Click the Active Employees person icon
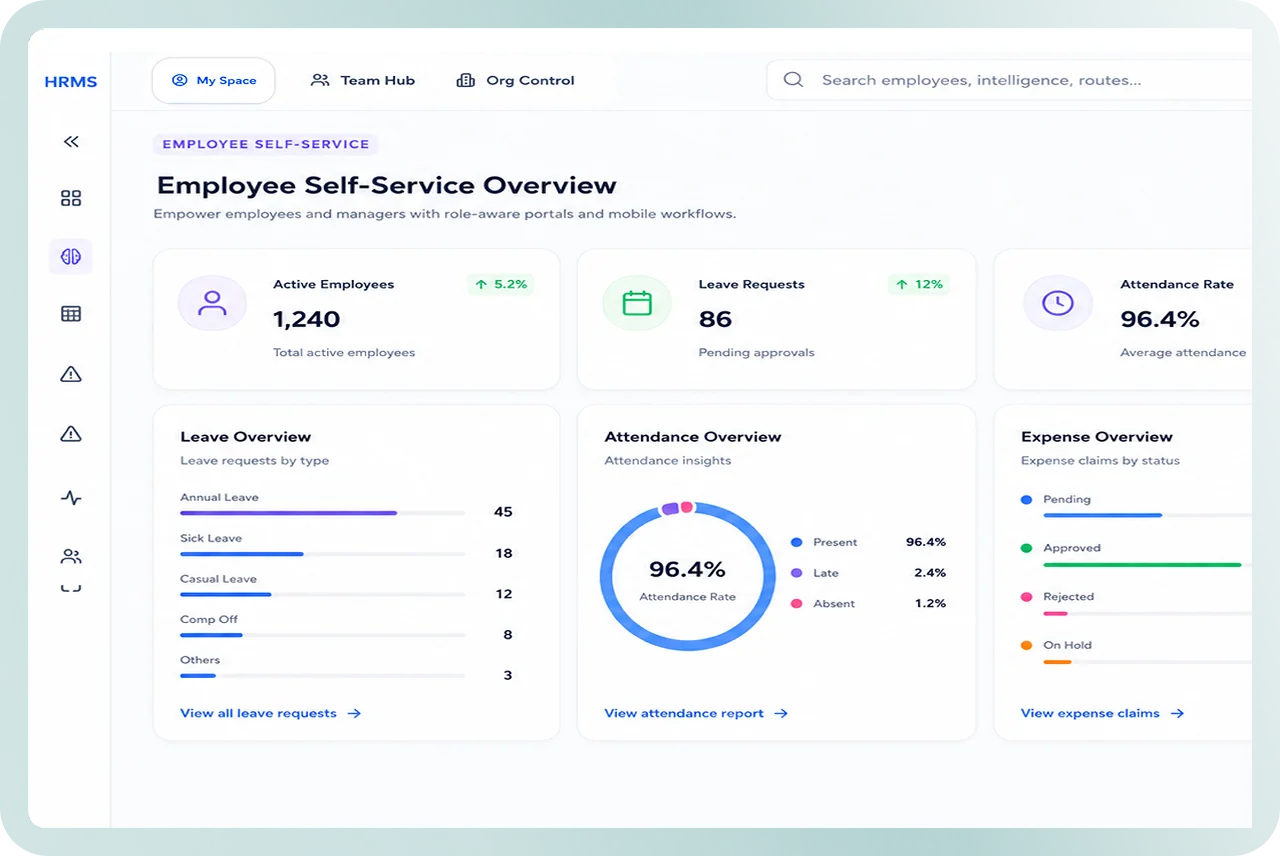 [x=212, y=303]
